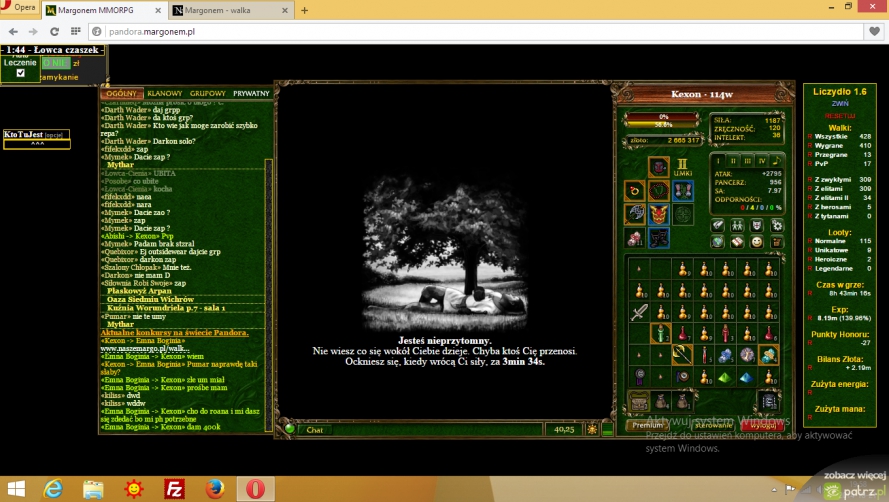Toggle the Leczenie auto-heal checkbox

pos(20,73)
